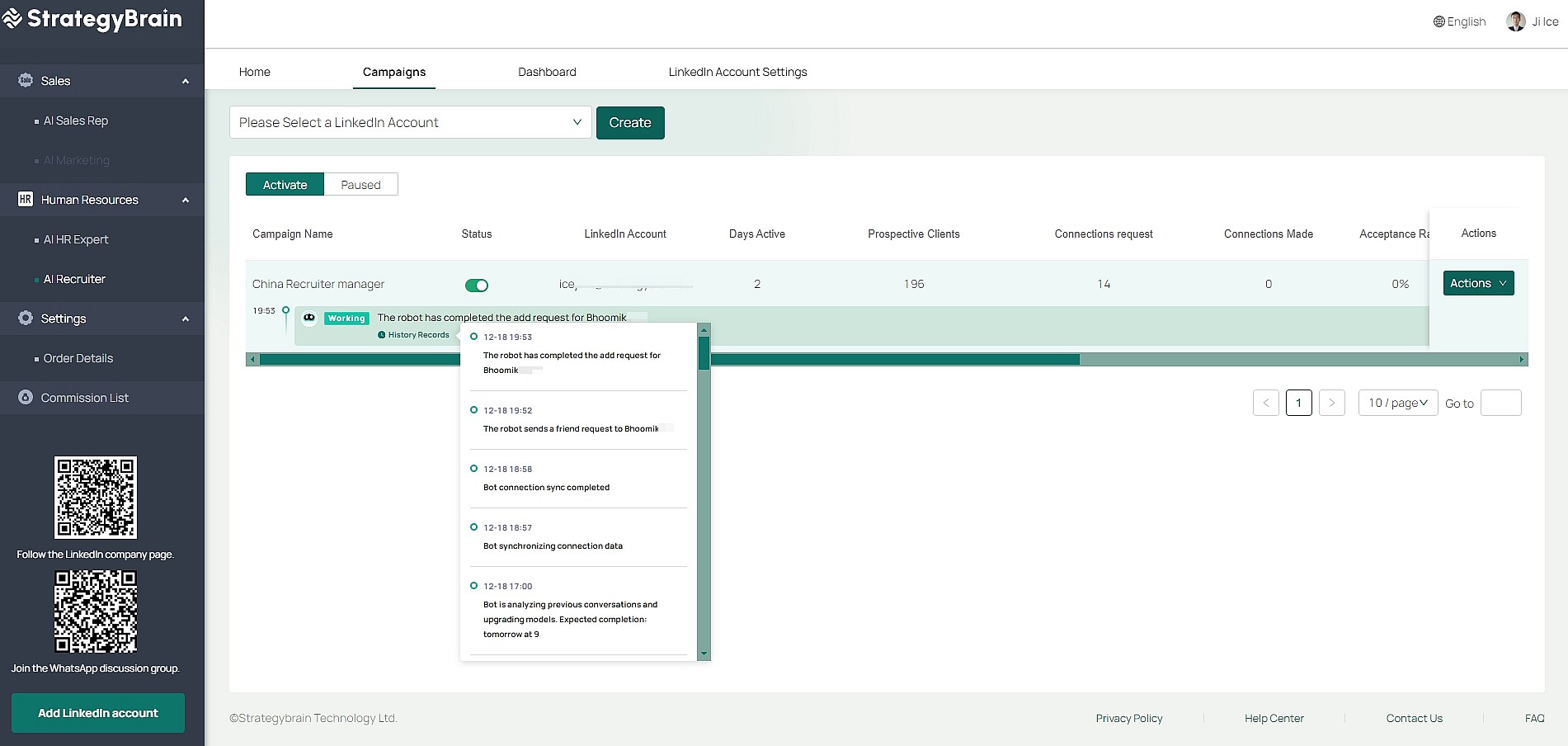Open the Select a LinkedIn Account dropdown
Screen dimensions: 1568x746
coord(410,123)
